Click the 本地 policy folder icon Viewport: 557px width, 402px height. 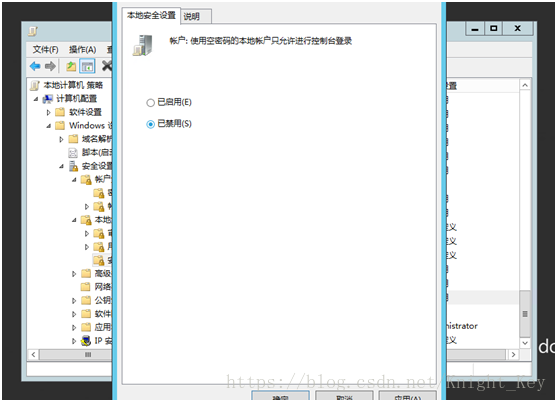point(86,221)
